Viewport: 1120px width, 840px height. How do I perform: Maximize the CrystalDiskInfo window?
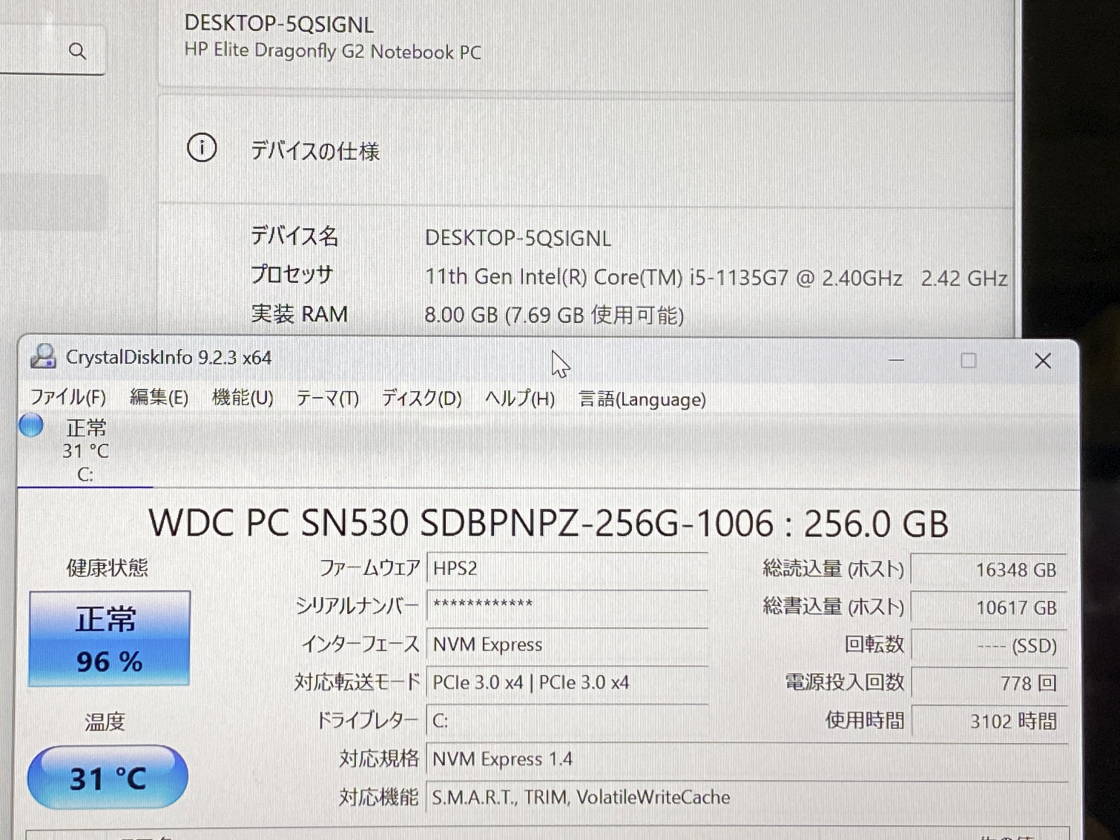[x=969, y=360]
